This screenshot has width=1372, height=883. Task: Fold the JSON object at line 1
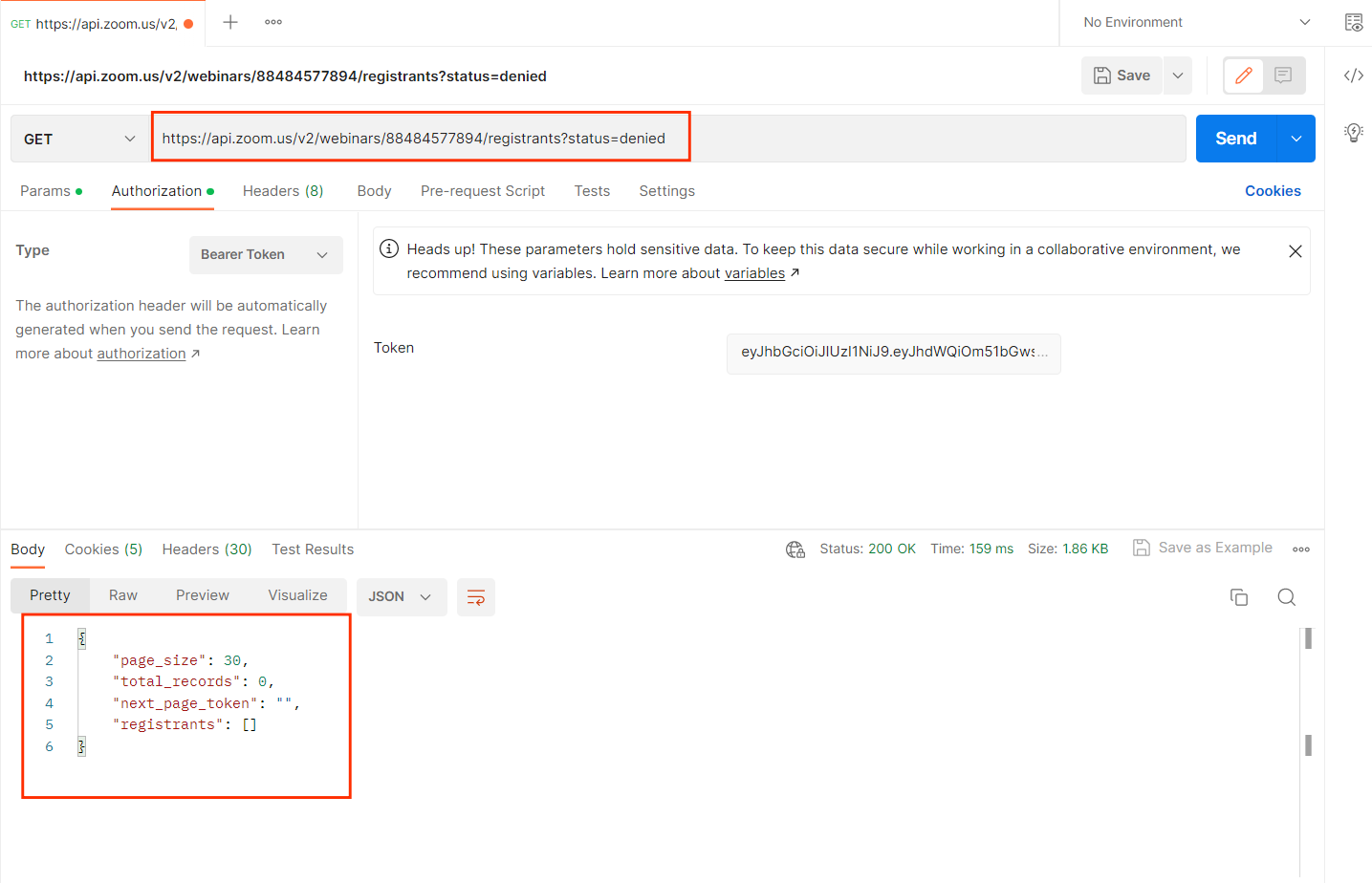coord(82,638)
